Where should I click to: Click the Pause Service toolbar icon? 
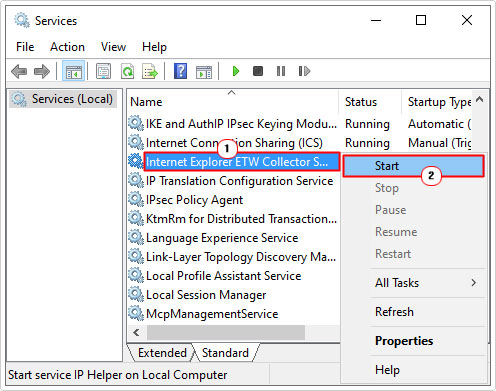281,71
